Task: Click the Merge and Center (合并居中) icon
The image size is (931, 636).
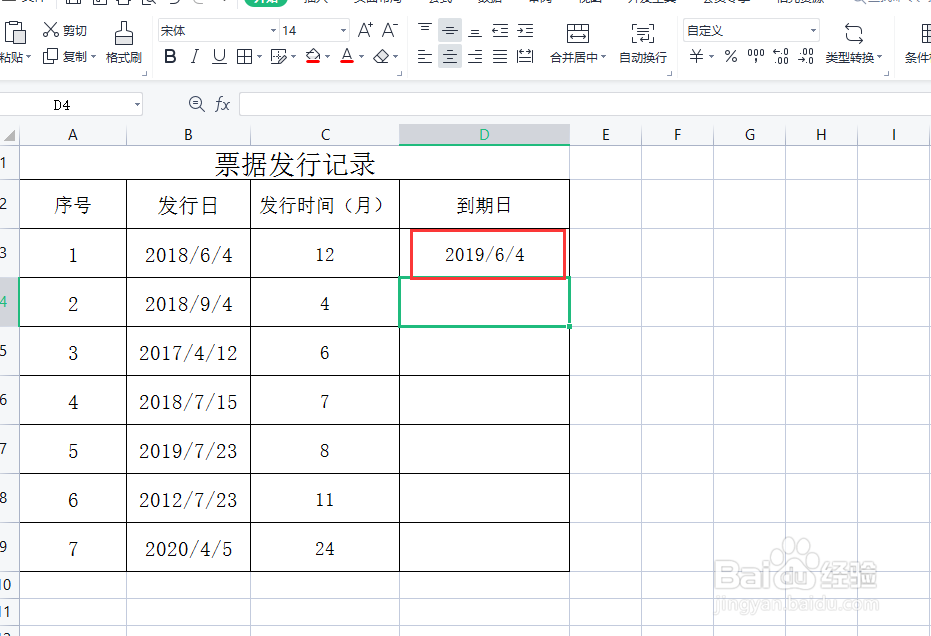Action: point(578,33)
